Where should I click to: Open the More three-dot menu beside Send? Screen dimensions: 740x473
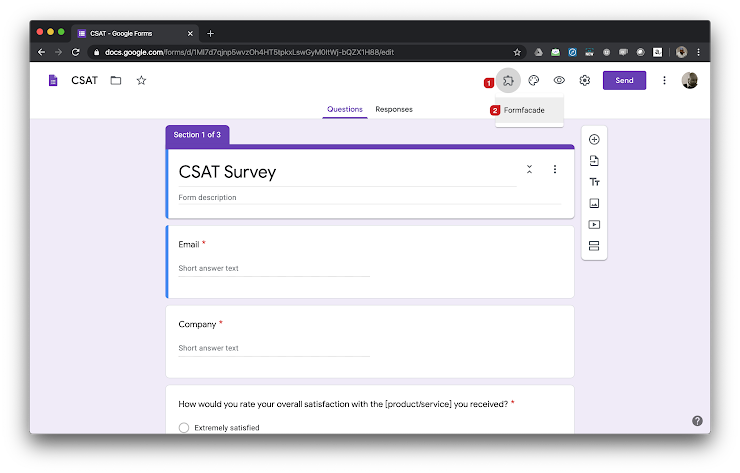pos(664,81)
